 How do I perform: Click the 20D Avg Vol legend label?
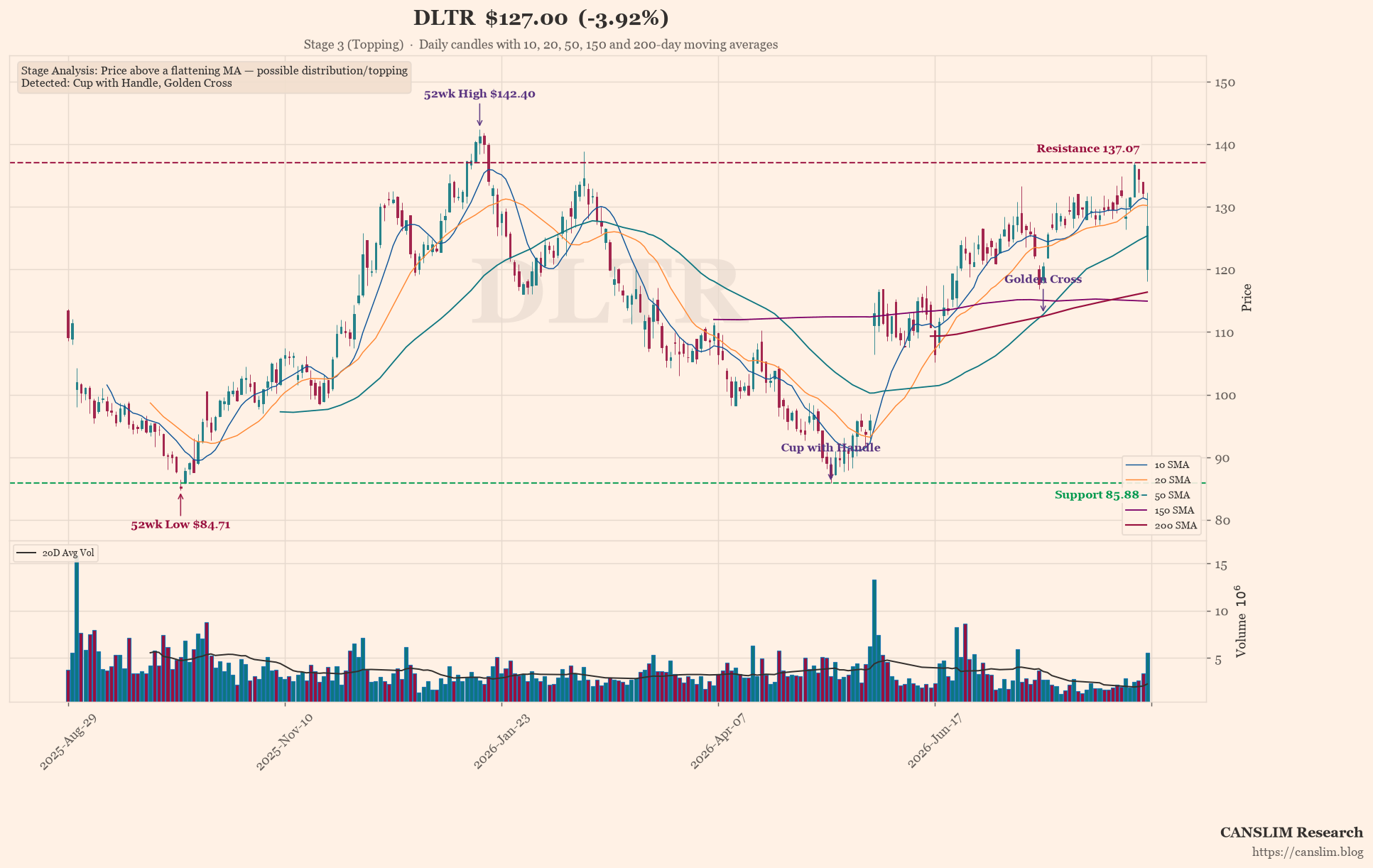(x=68, y=553)
